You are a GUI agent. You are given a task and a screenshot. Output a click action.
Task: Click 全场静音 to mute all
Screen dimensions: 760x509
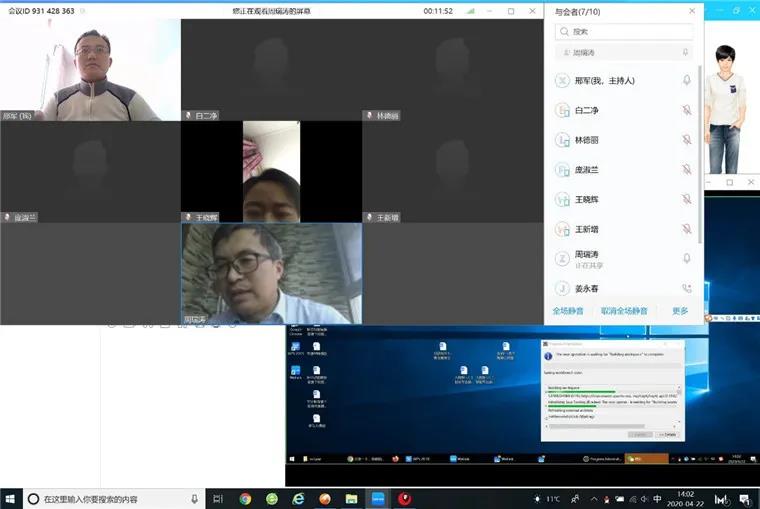pos(572,311)
